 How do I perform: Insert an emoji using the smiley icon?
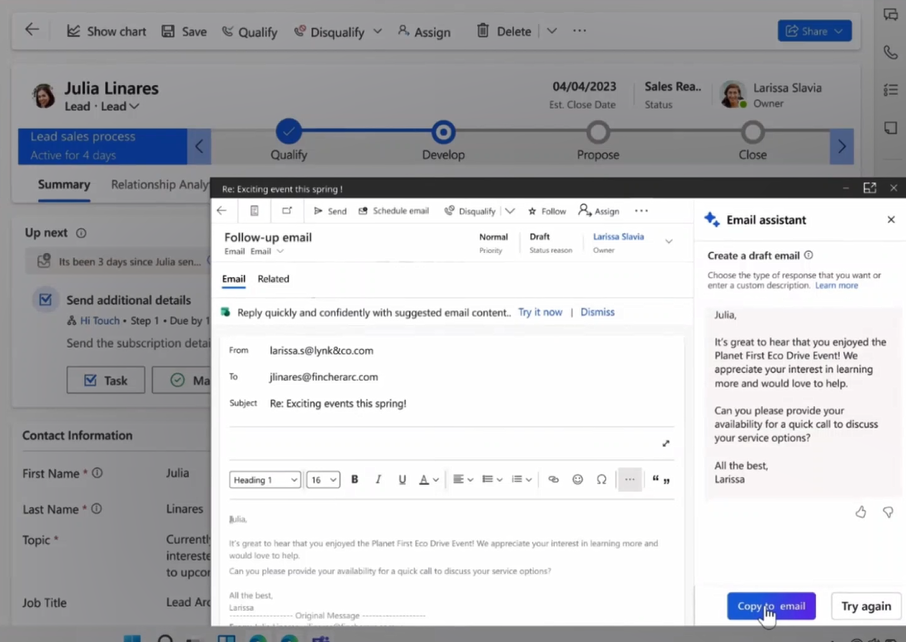[x=577, y=479]
